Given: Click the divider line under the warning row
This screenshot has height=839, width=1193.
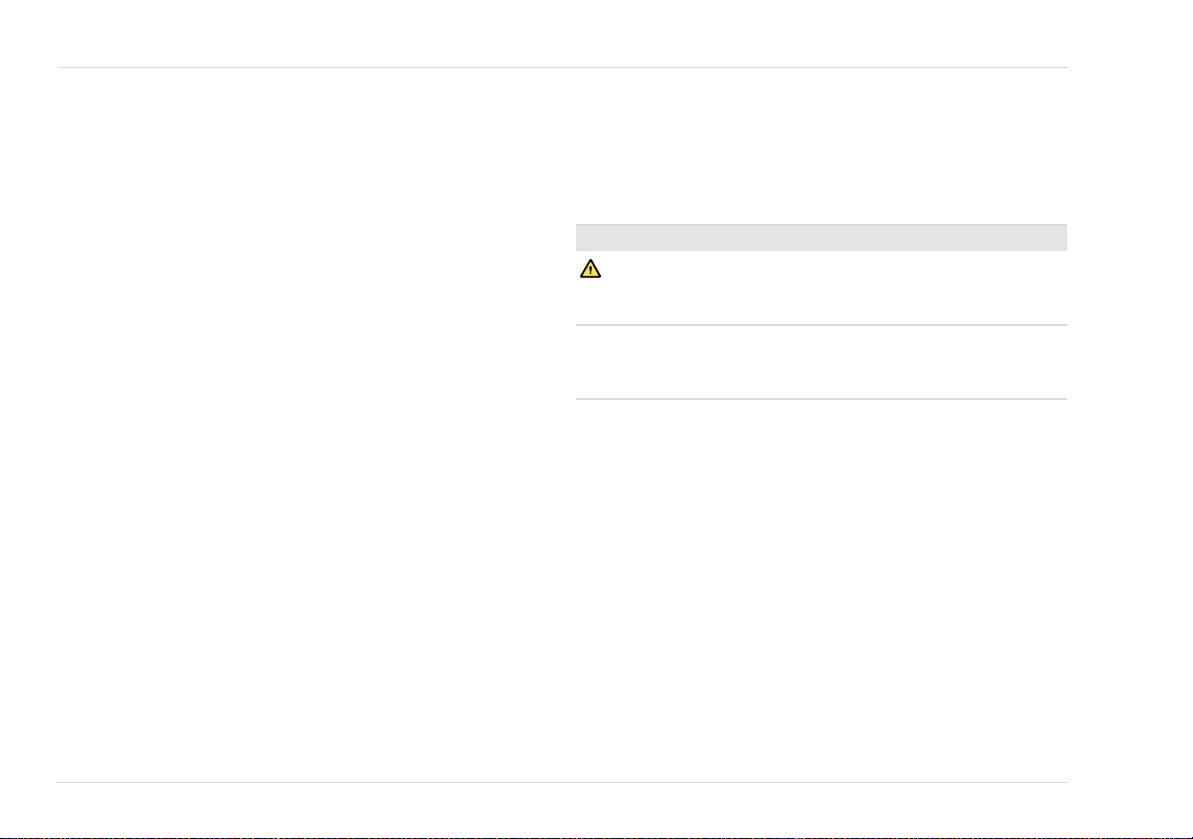Looking at the screenshot, I should (821, 325).
